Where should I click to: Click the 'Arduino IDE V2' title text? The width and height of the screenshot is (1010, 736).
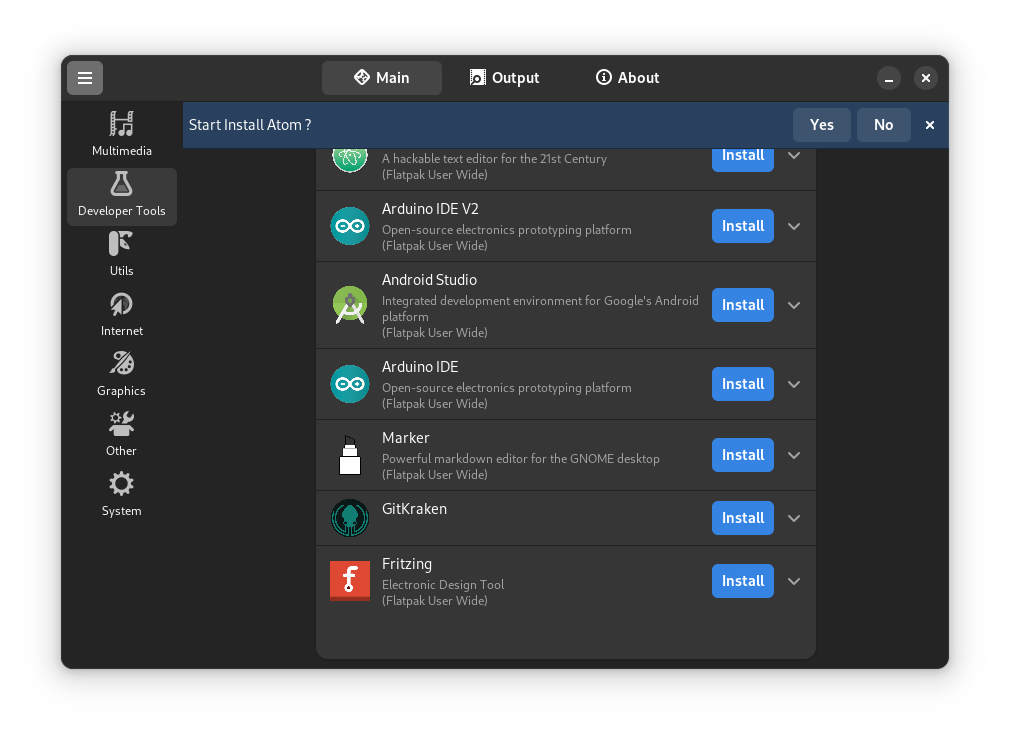click(430, 209)
